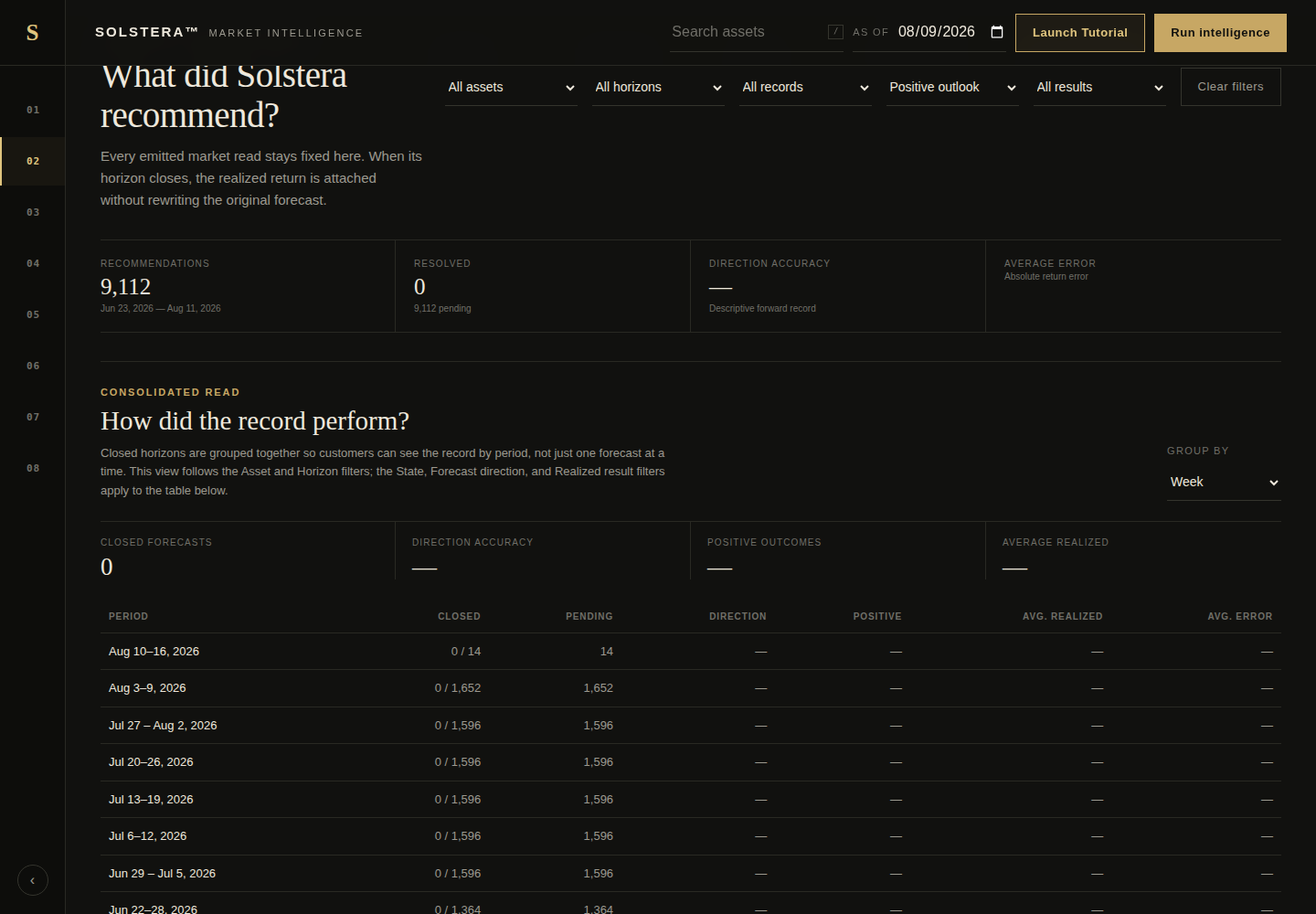Select the Jul 27 – Aug 2, 2026 row

tap(691, 726)
